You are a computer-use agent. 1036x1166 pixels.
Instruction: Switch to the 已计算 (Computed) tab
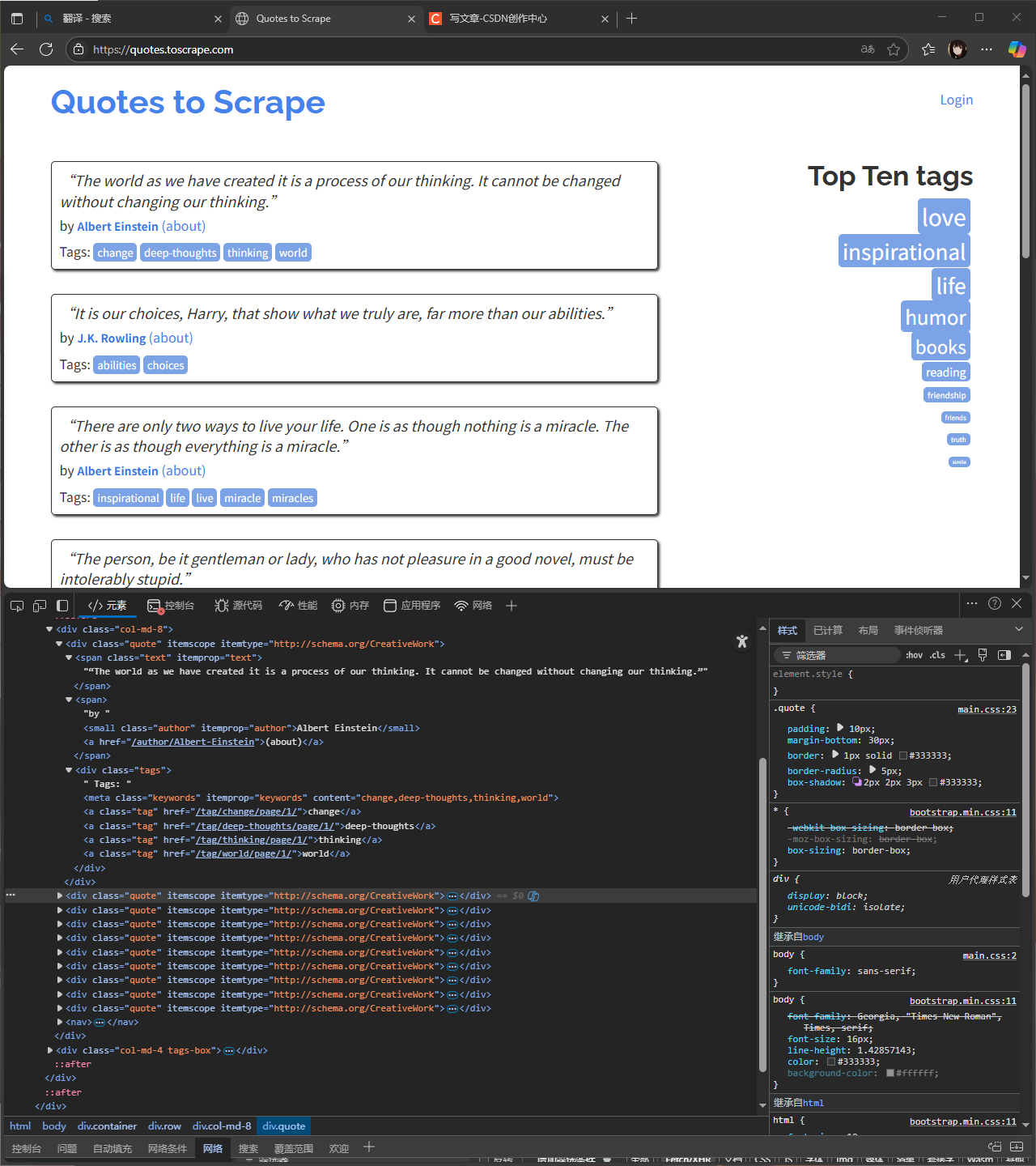coord(827,630)
